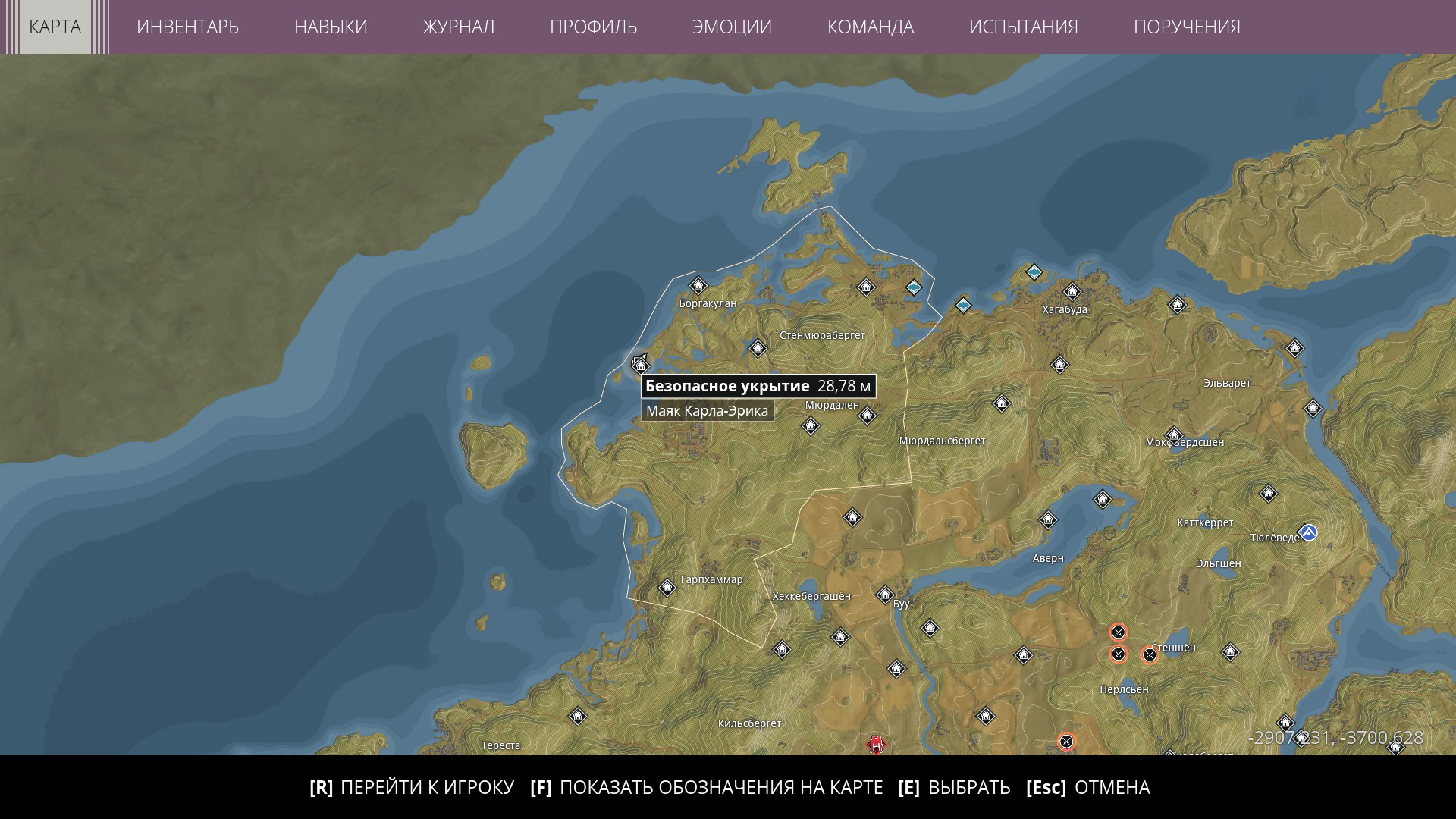Click the northernmost blue diamond marker
The image size is (1456, 819).
tap(1034, 271)
